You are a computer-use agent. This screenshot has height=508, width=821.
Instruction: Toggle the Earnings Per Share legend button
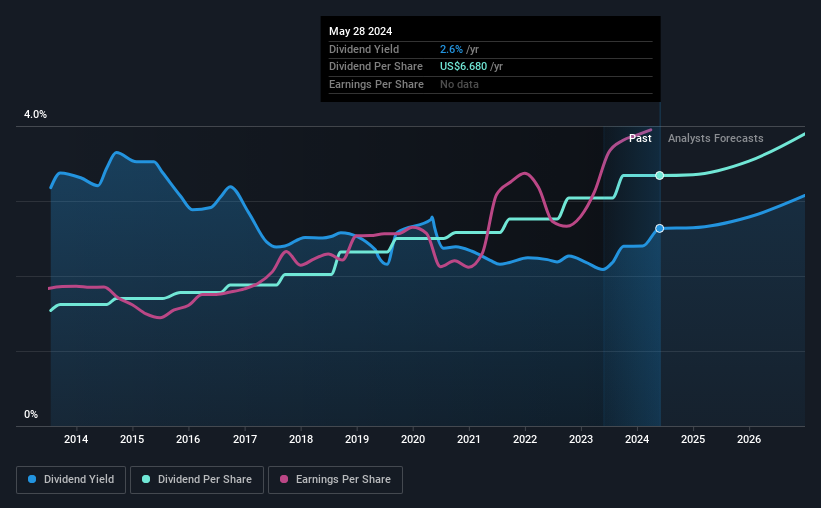(x=335, y=480)
